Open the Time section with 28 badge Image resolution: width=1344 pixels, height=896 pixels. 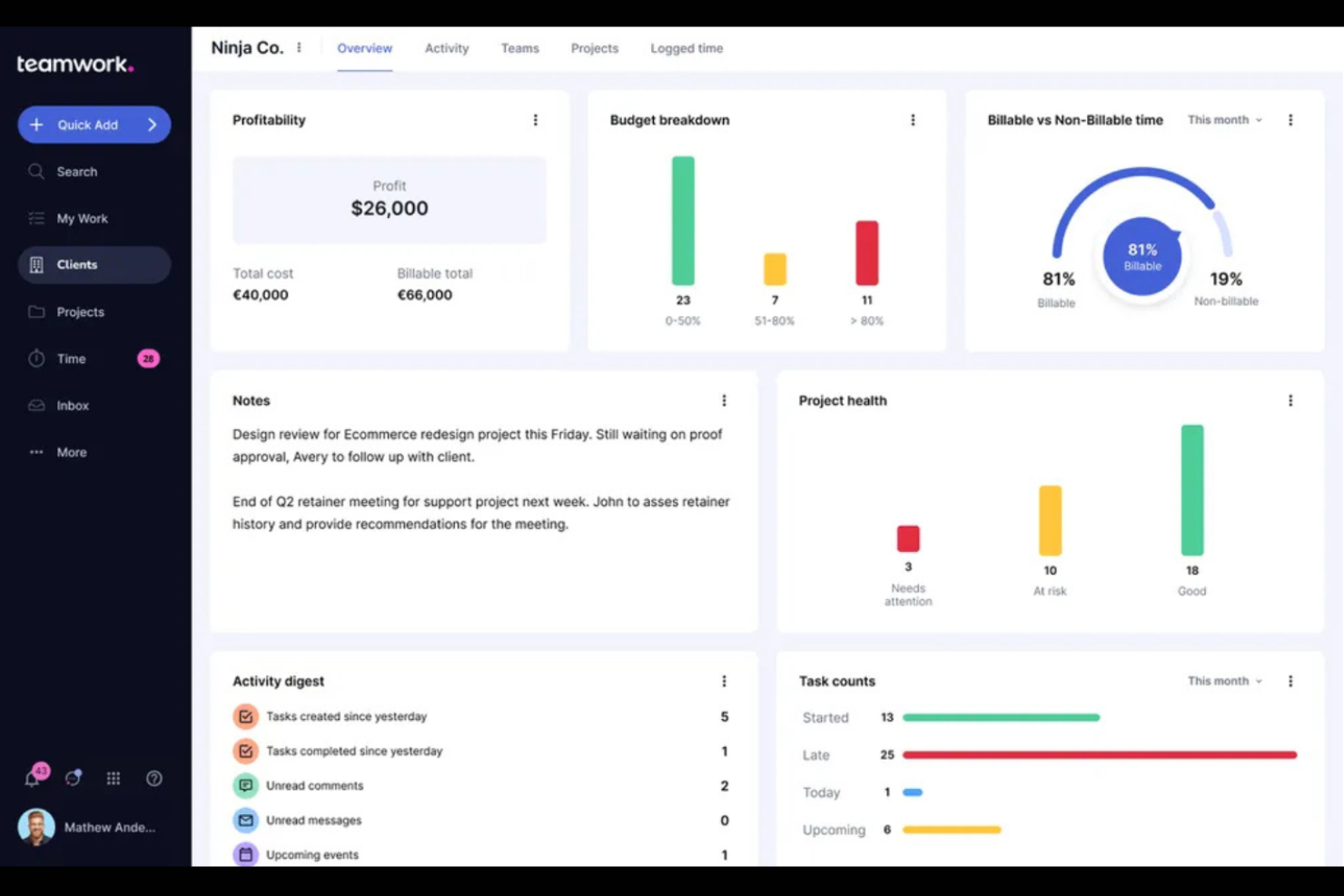69,359
